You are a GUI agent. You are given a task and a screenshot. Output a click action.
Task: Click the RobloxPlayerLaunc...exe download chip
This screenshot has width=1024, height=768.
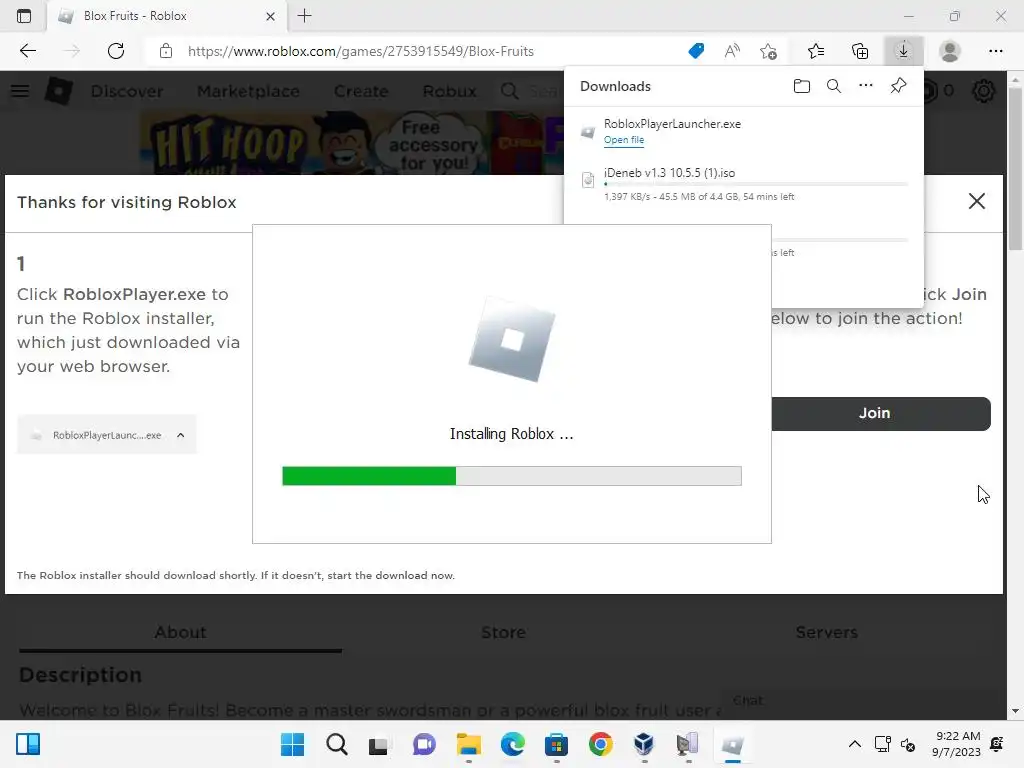point(106,435)
